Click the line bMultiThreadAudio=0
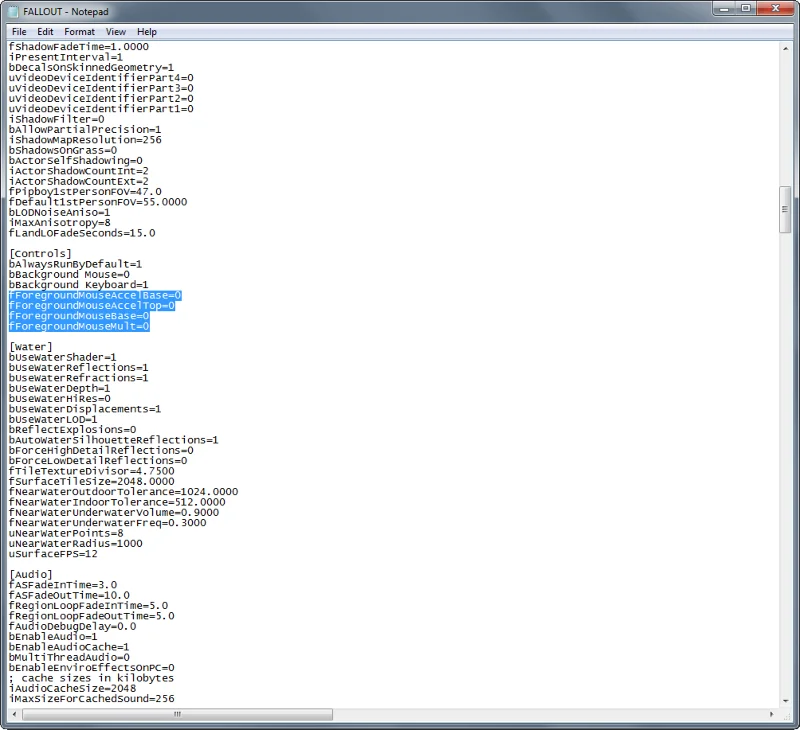Viewport: 800px width, 730px height. pos(69,658)
